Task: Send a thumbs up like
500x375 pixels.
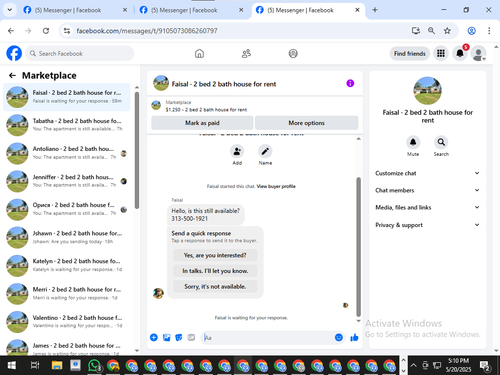Action: [x=354, y=338]
